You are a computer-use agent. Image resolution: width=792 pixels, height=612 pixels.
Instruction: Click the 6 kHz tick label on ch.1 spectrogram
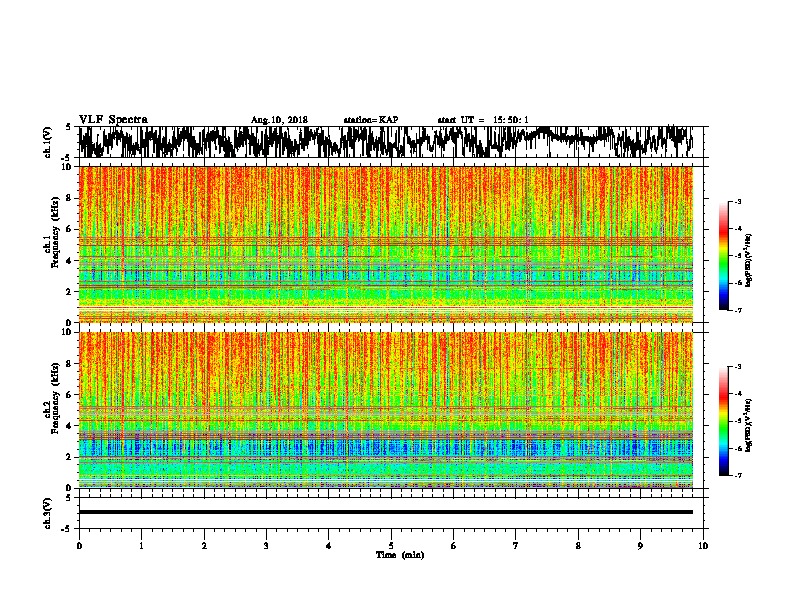(70, 229)
